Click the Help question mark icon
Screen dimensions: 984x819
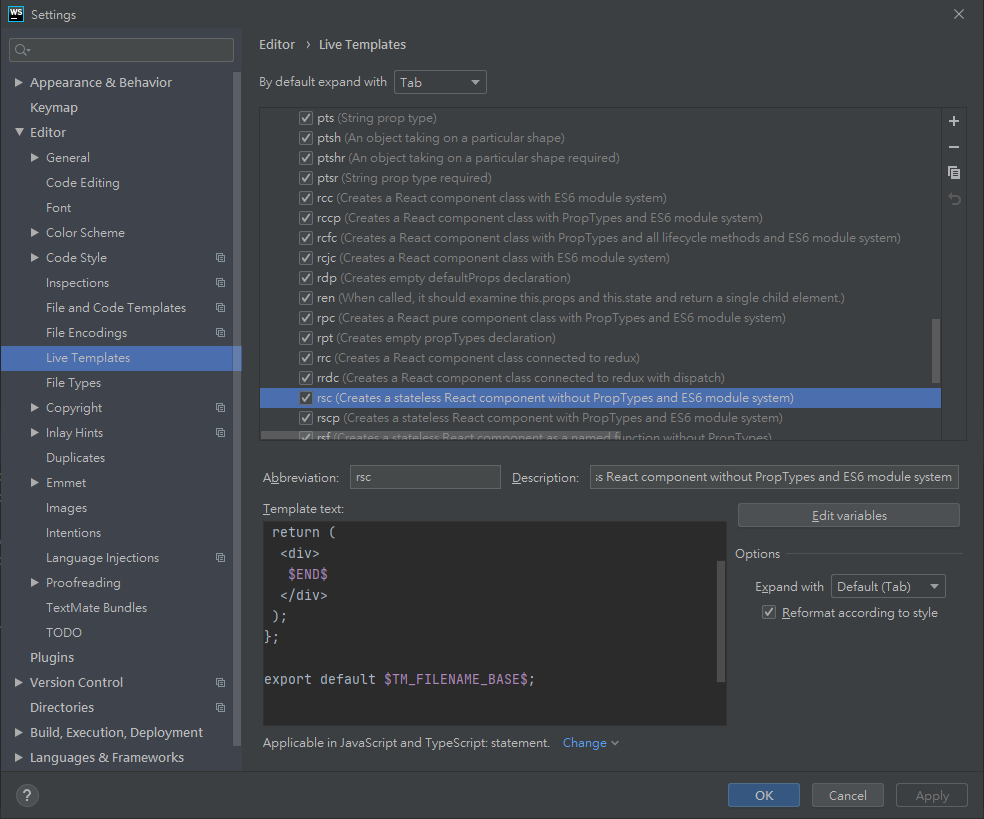(27, 796)
